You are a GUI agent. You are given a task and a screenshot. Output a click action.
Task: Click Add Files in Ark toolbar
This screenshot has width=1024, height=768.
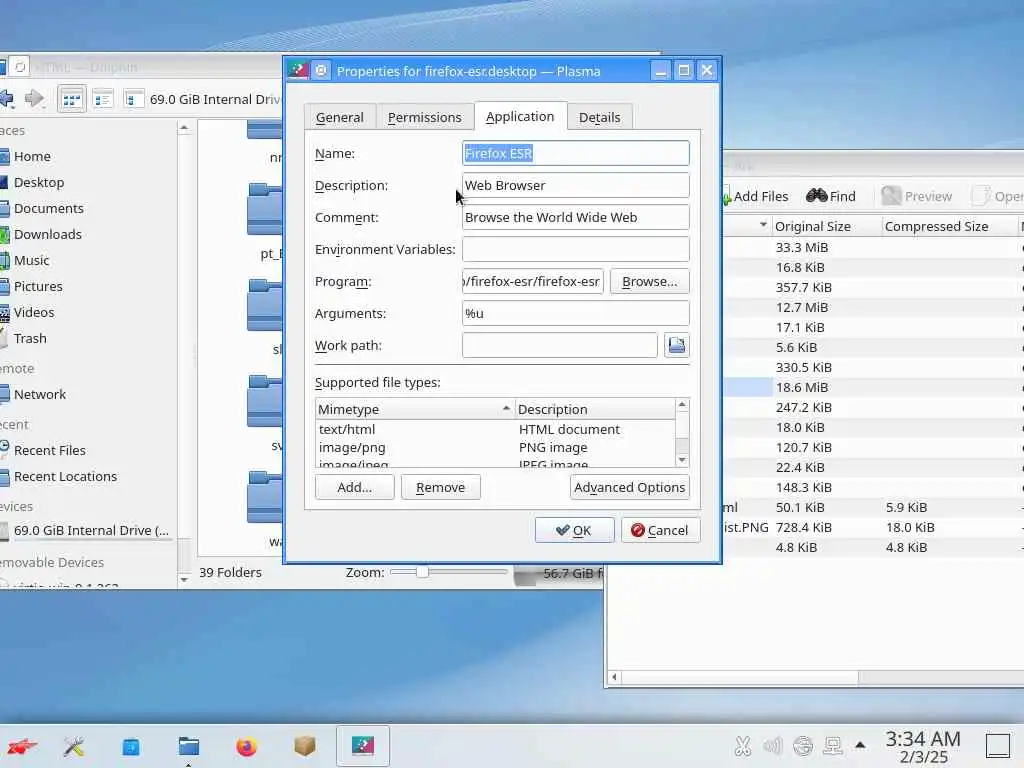(x=756, y=197)
